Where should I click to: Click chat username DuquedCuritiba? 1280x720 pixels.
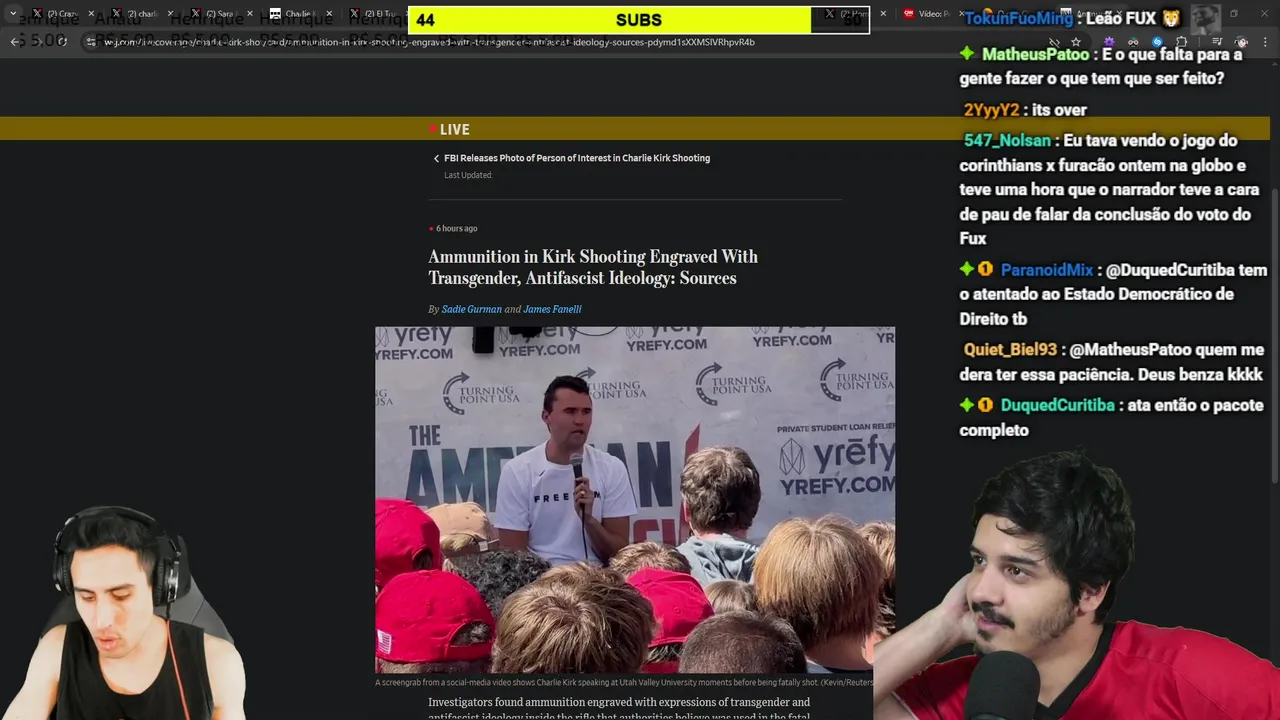1057,405
